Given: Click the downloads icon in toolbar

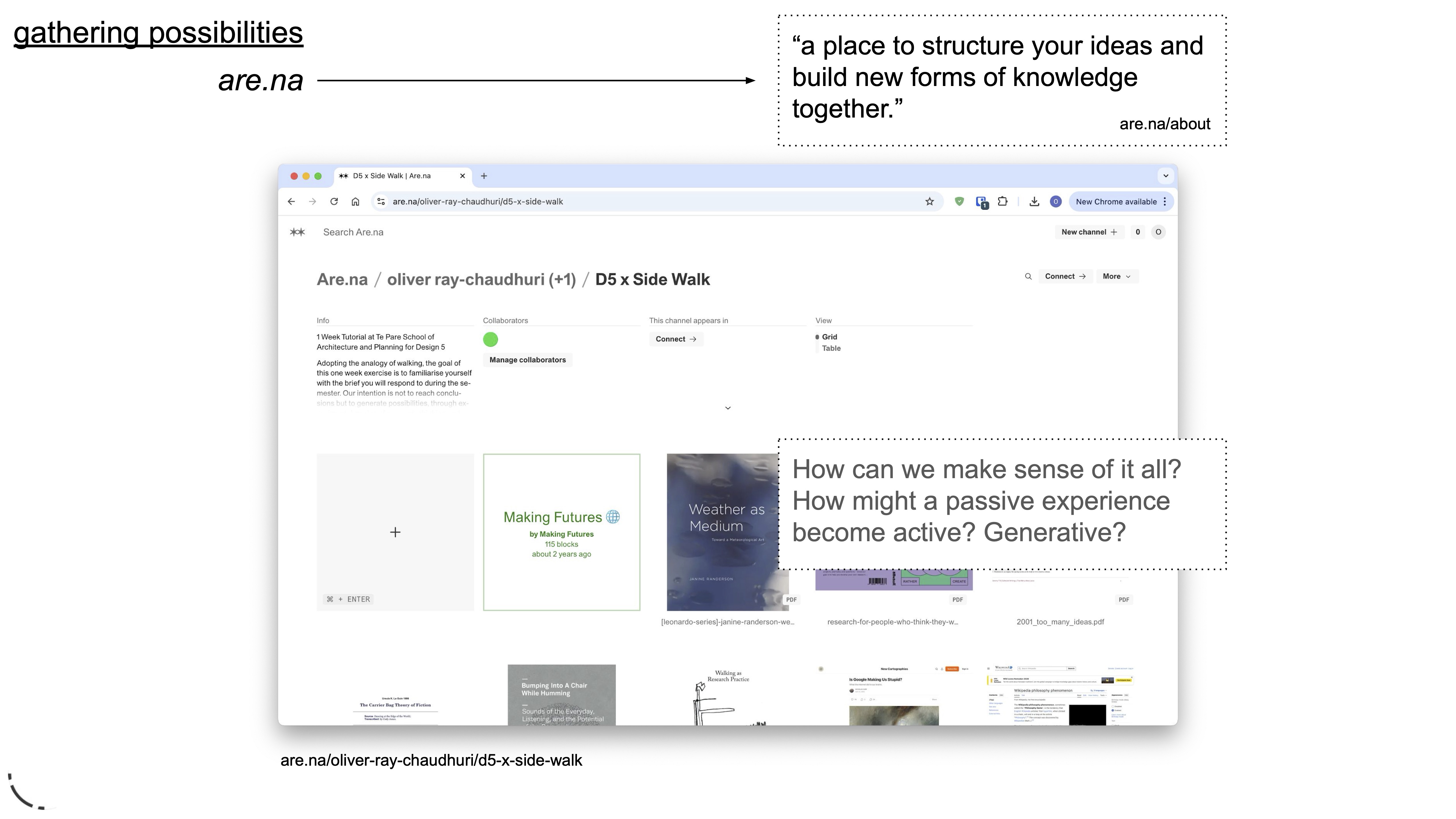Looking at the screenshot, I should (1034, 202).
